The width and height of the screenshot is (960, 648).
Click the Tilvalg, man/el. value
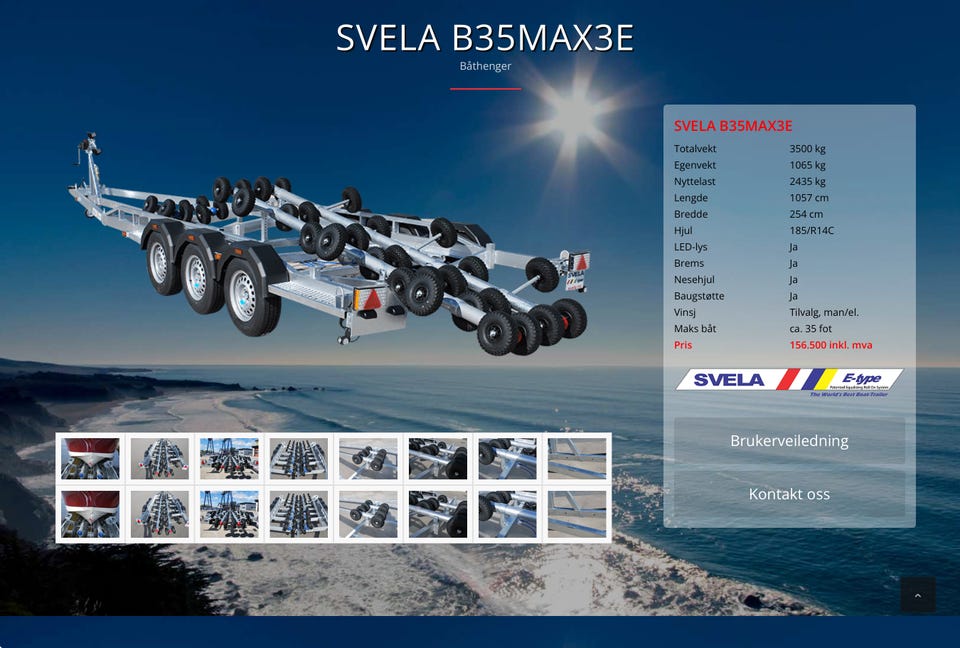click(x=824, y=312)
